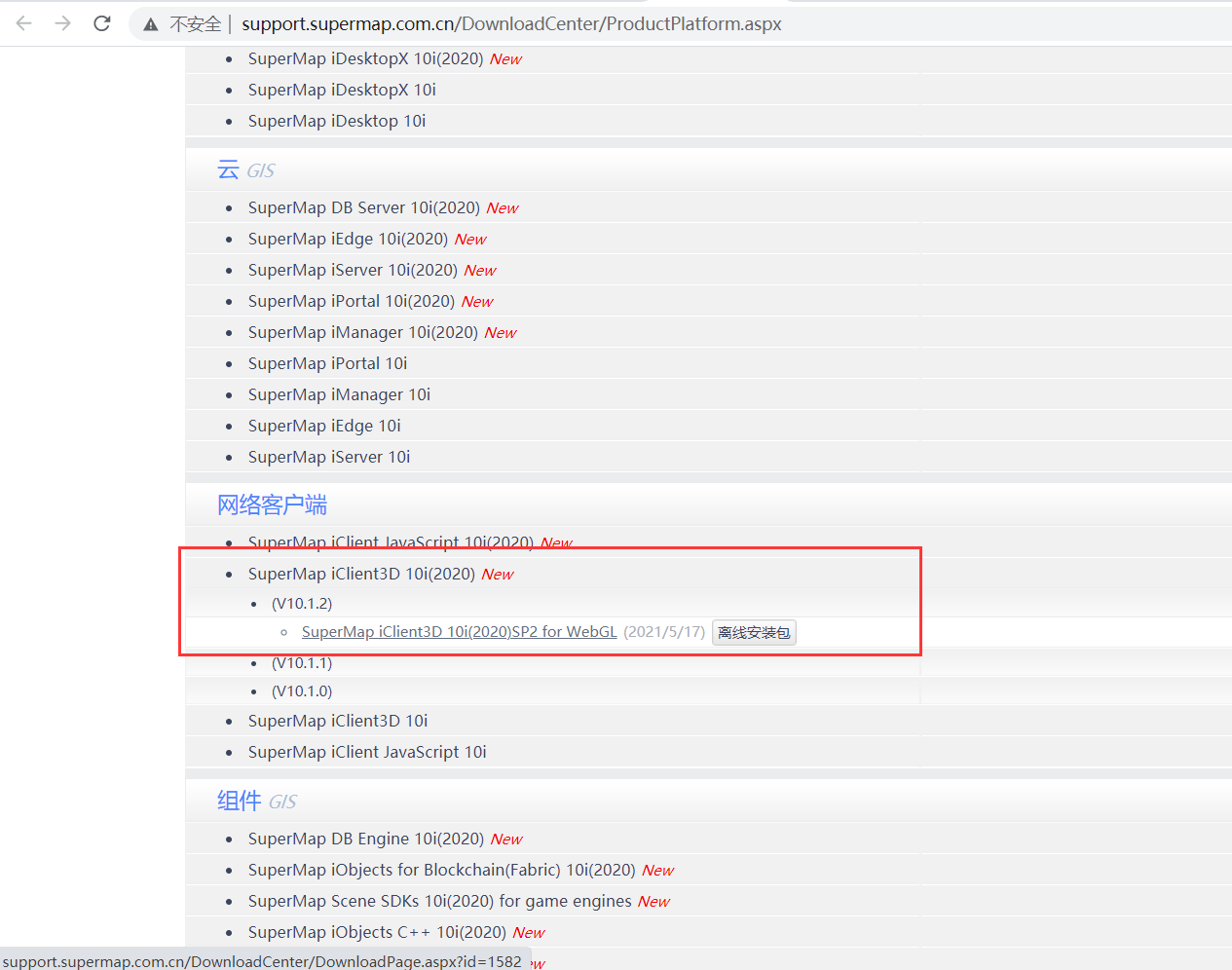
Task: Click the 云 GIS section heading
Action: 245,170
